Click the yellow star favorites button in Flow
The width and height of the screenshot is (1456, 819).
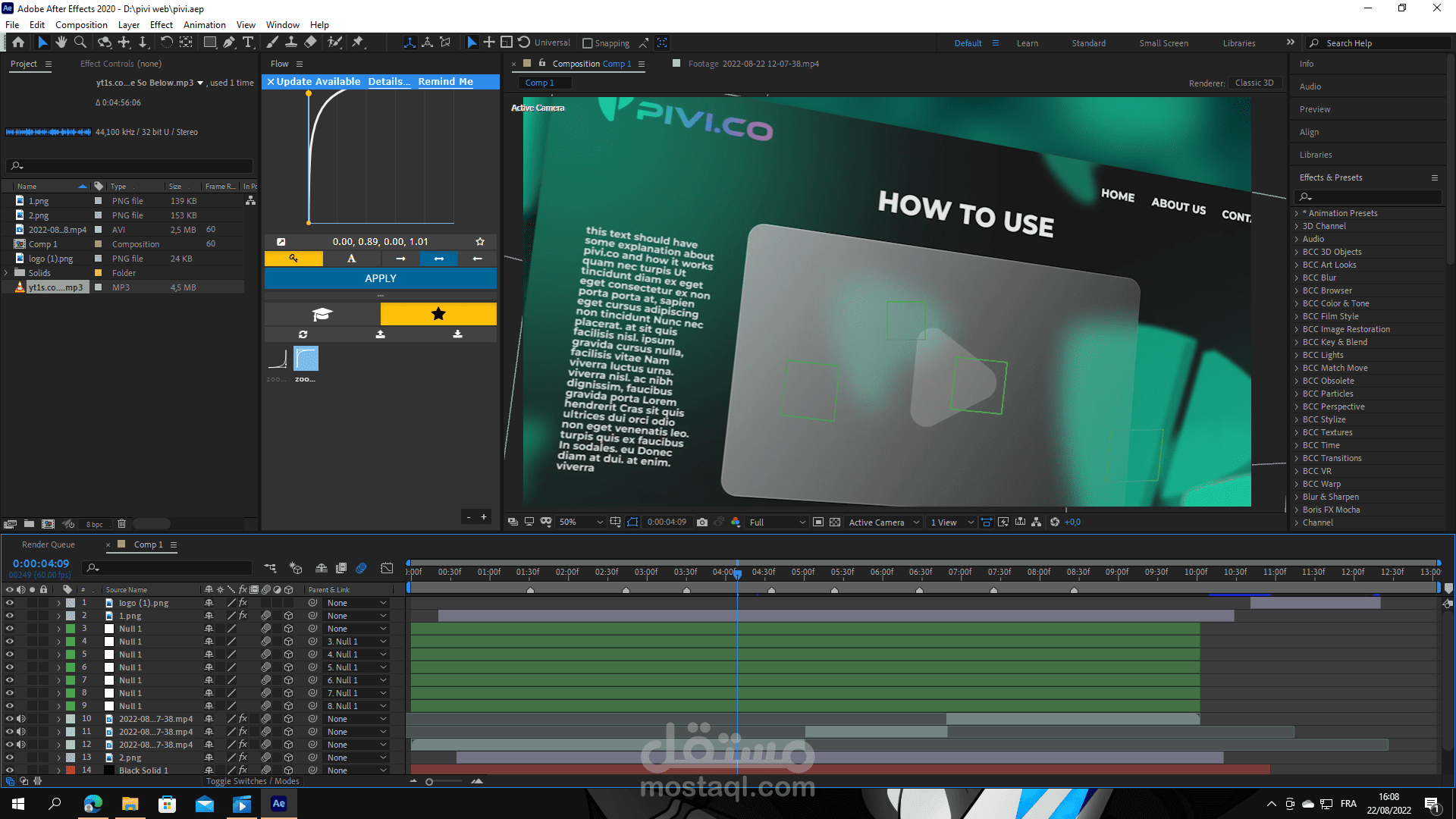point(438,314)
